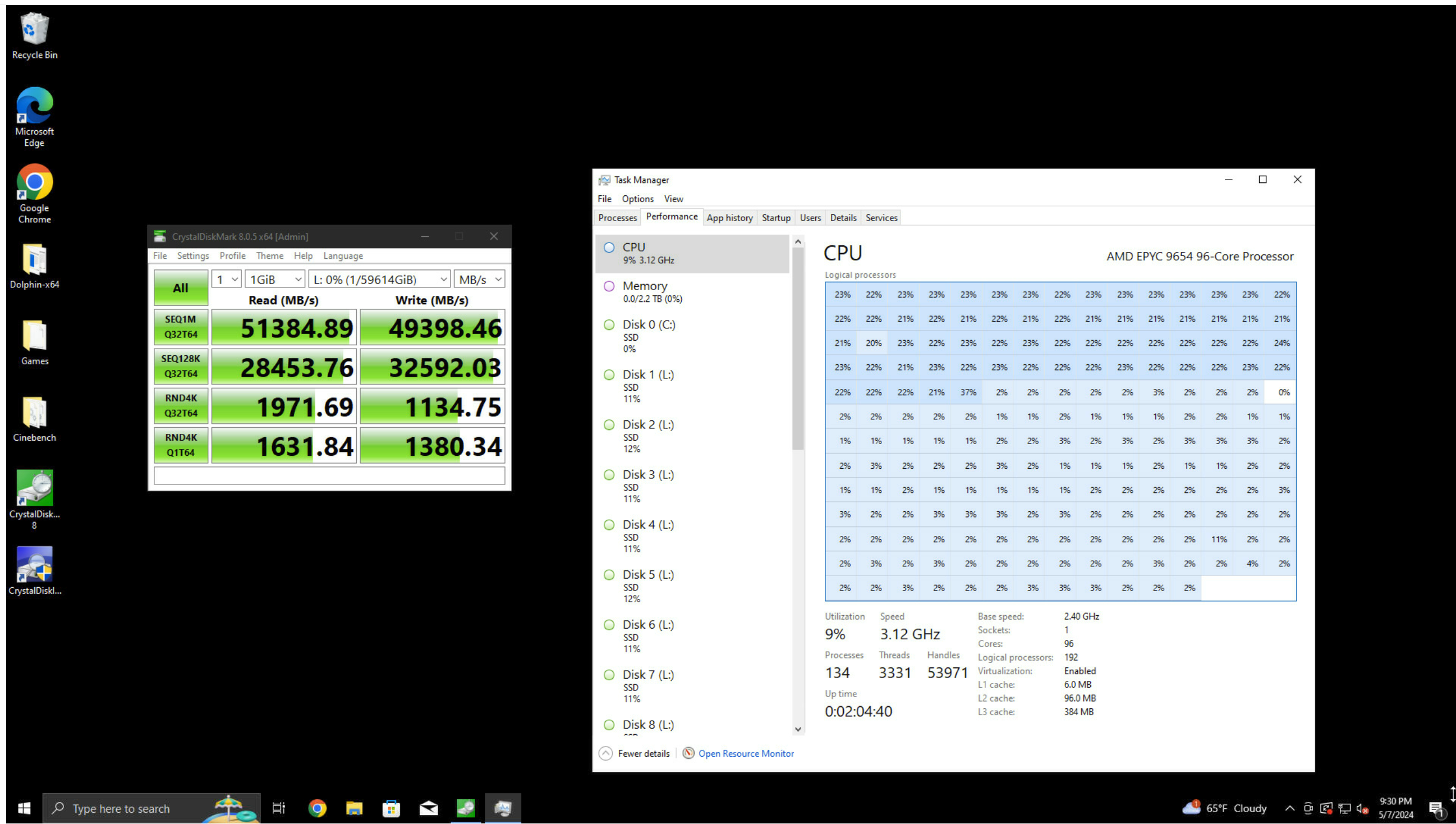Open CrystalDiskMark Settings menu
Image resolution: width=1456 pixels, height=824 pixels.
coord(193,256)
